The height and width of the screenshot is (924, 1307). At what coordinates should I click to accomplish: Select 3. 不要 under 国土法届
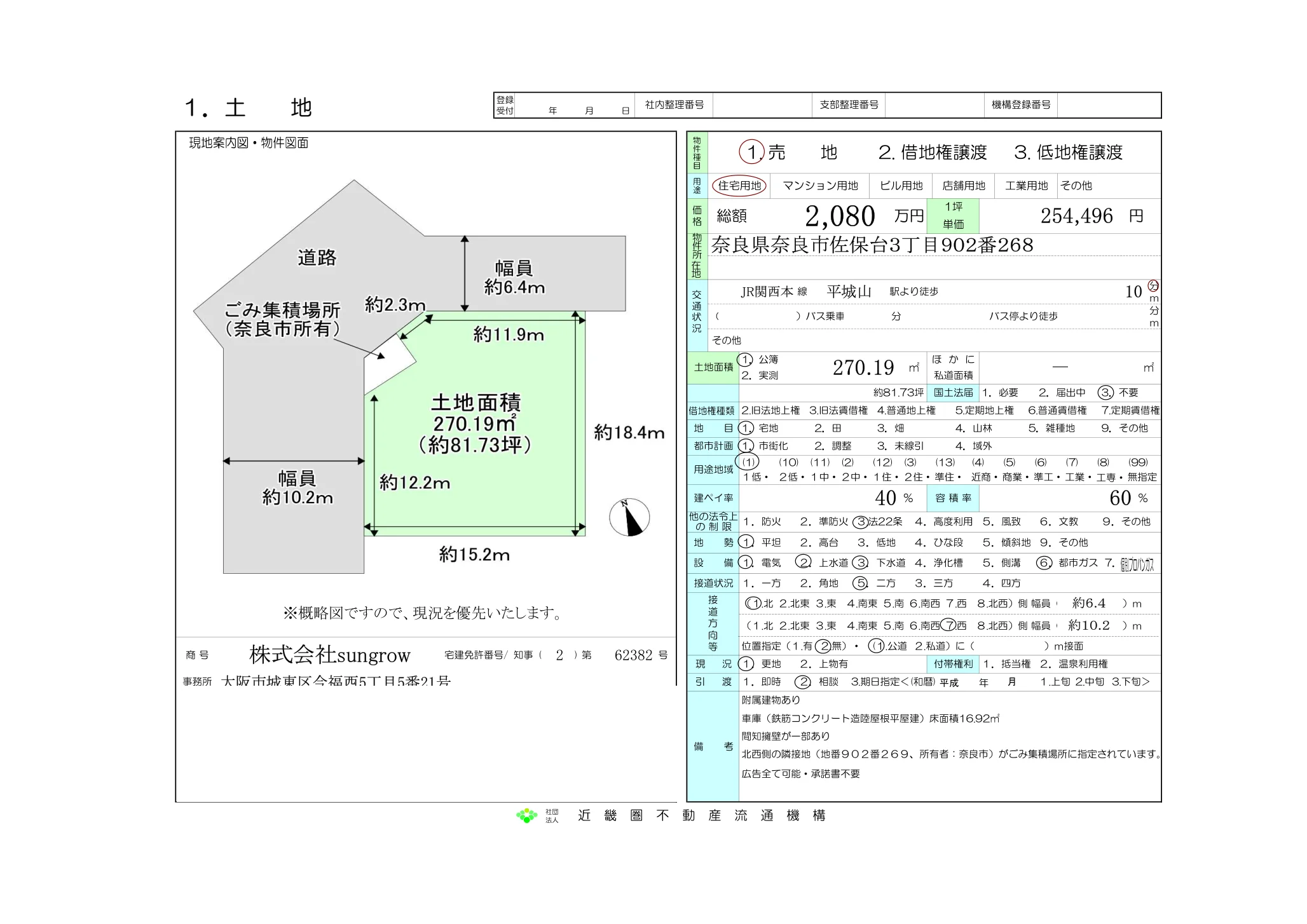tap(1119, 393)
